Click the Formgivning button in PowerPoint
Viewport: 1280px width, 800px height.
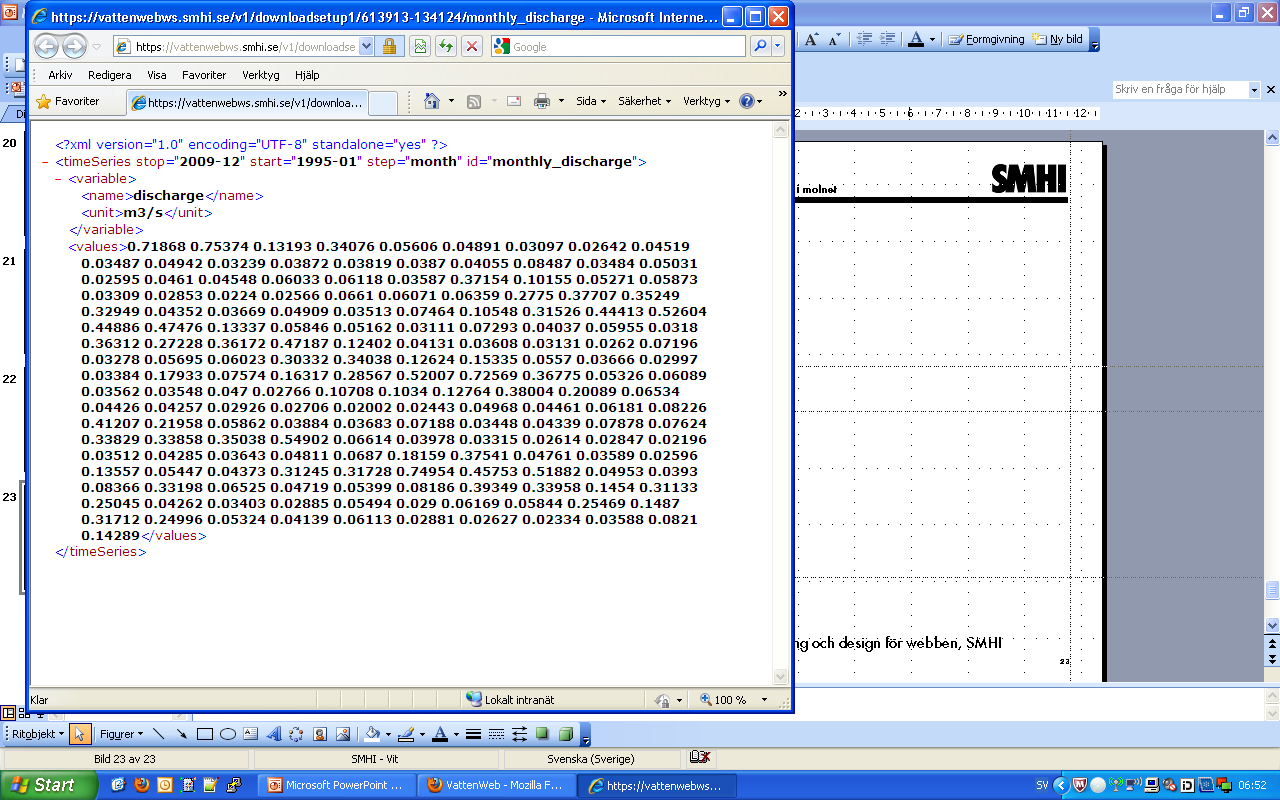pyautogui.click(x=987, y=39)
